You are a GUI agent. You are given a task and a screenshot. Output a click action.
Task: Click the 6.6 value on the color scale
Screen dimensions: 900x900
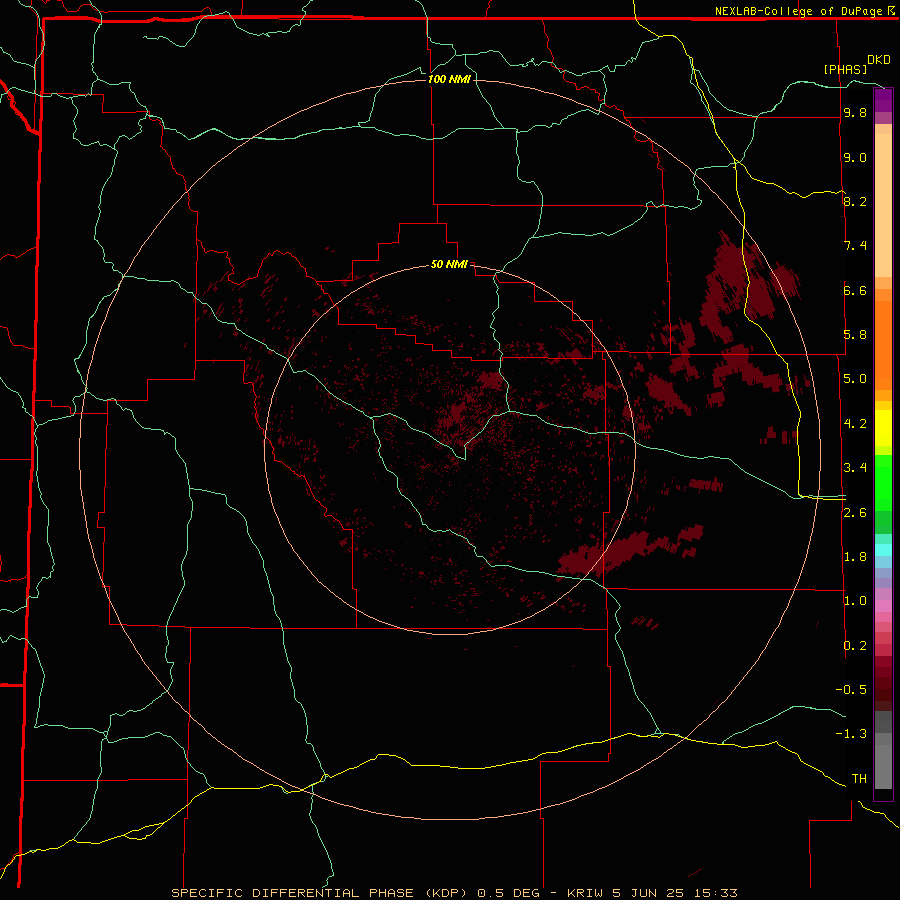click(x=855, y=290)
